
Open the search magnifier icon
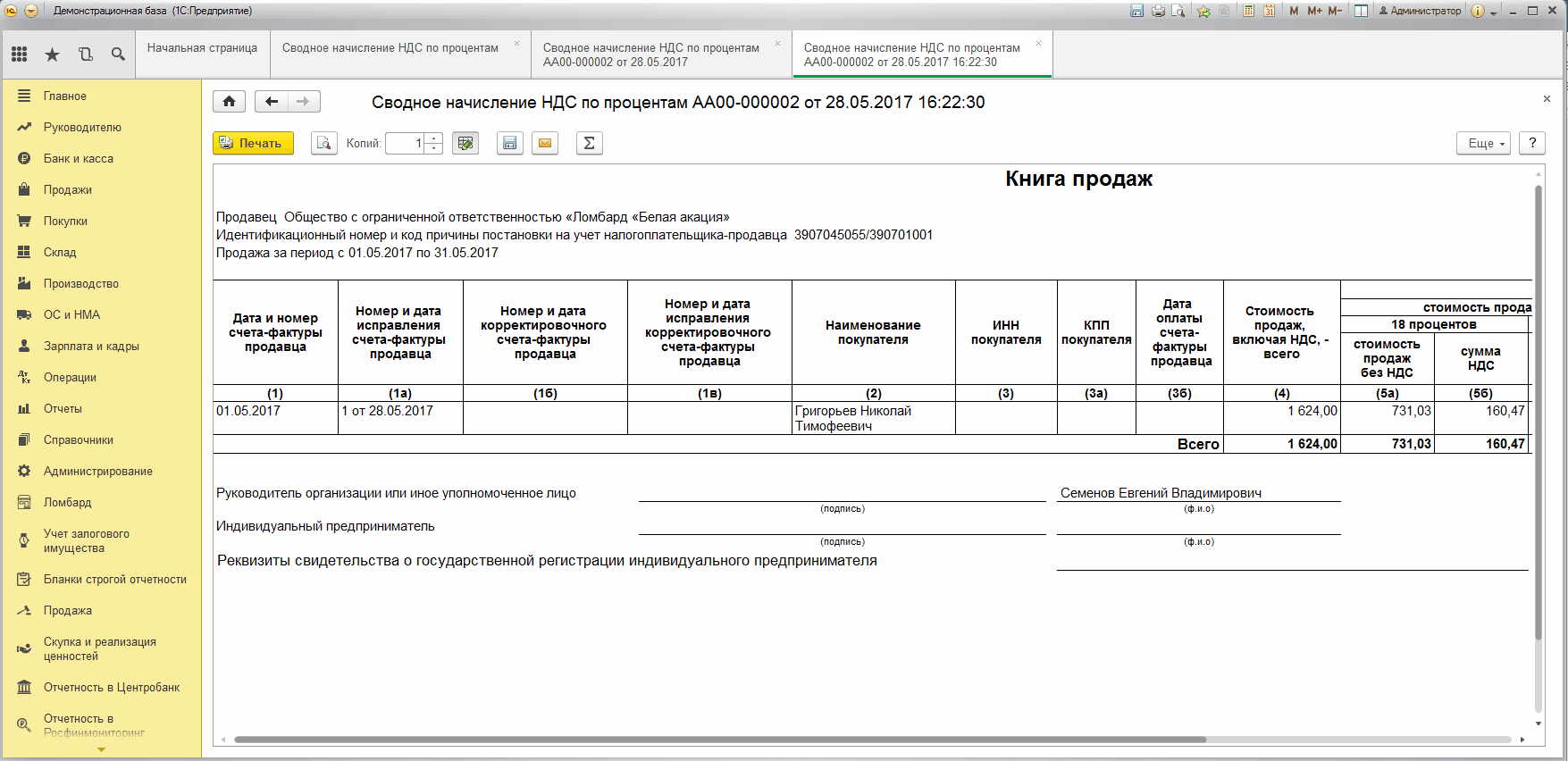118,54
